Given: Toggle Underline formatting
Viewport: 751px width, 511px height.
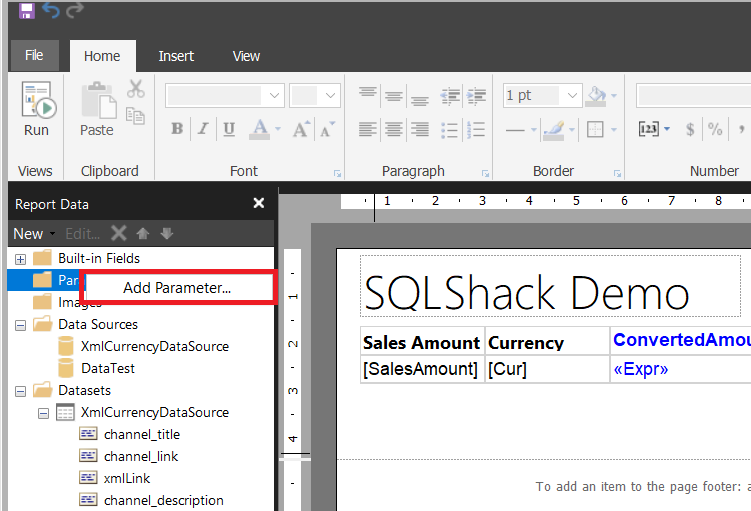Looking at the screenshot, I should click(x=229, y=129).
